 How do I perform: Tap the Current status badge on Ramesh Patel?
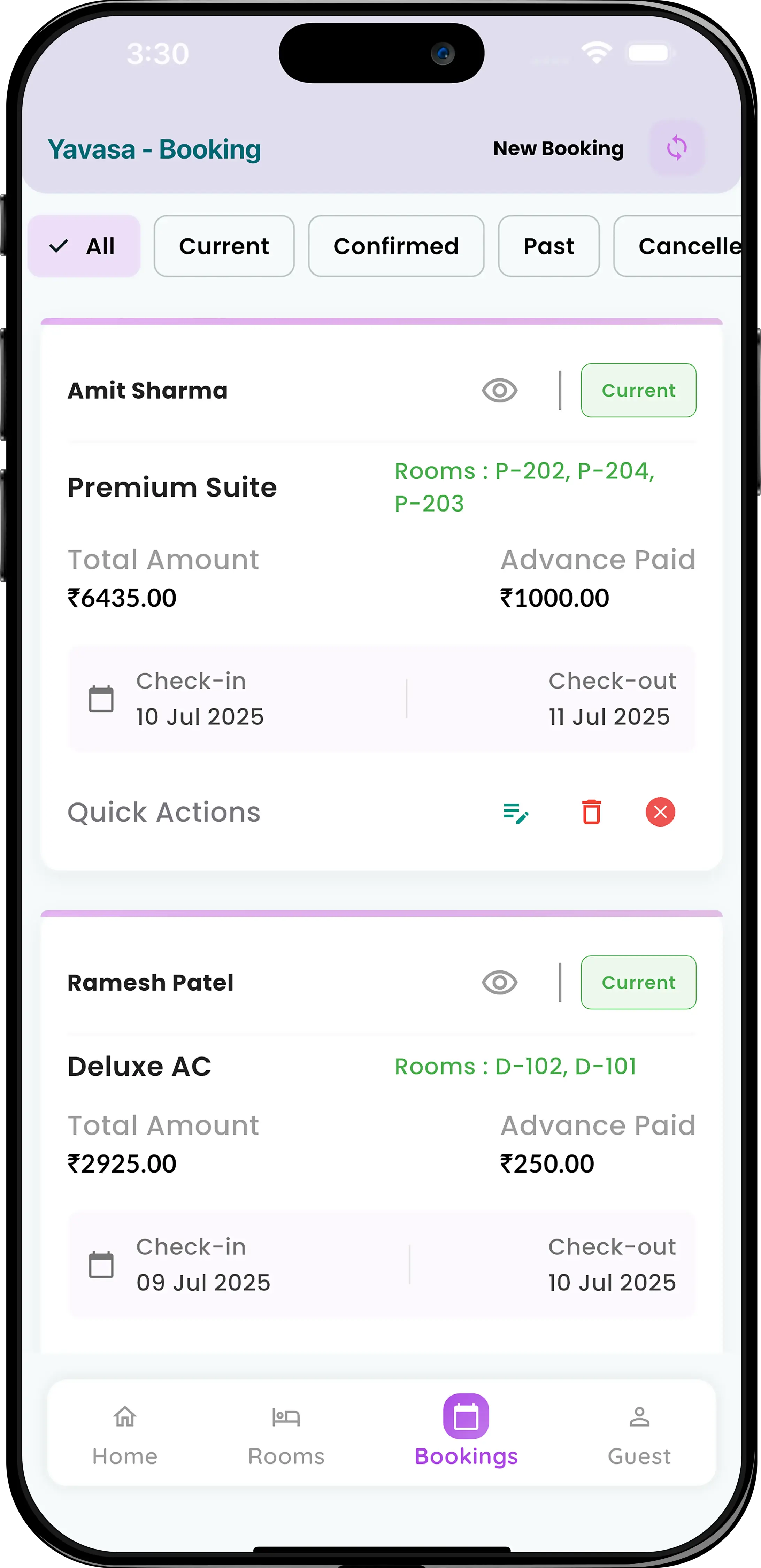[x=638, y=982]
